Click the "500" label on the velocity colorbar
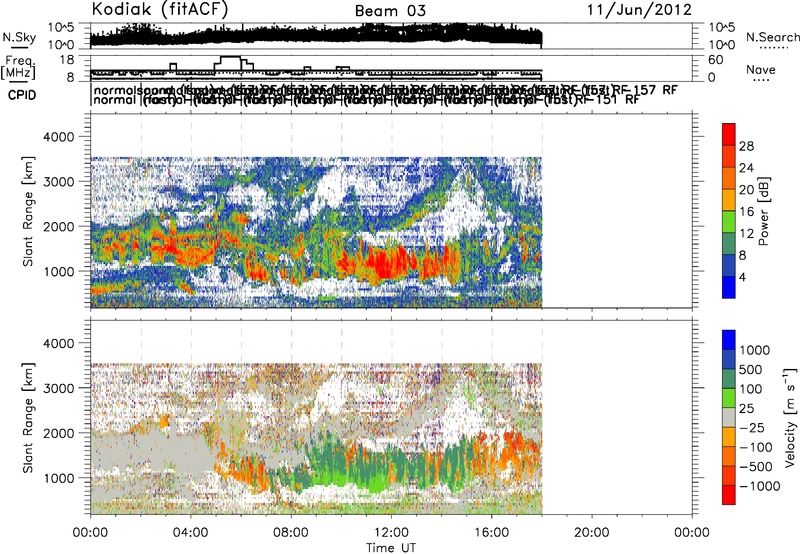 click(x=750, y=369)
